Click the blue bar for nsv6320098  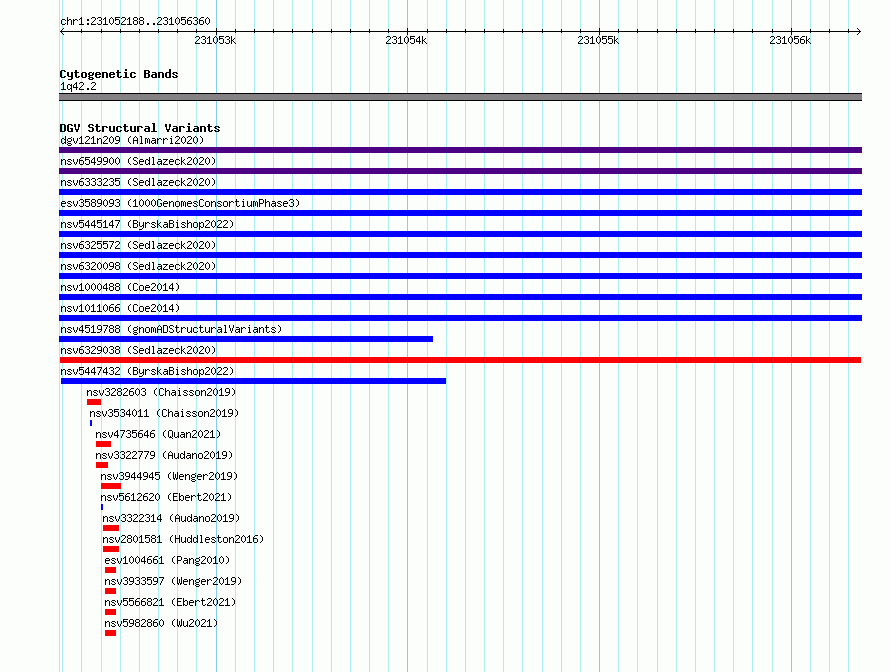[x=460, y=276]
